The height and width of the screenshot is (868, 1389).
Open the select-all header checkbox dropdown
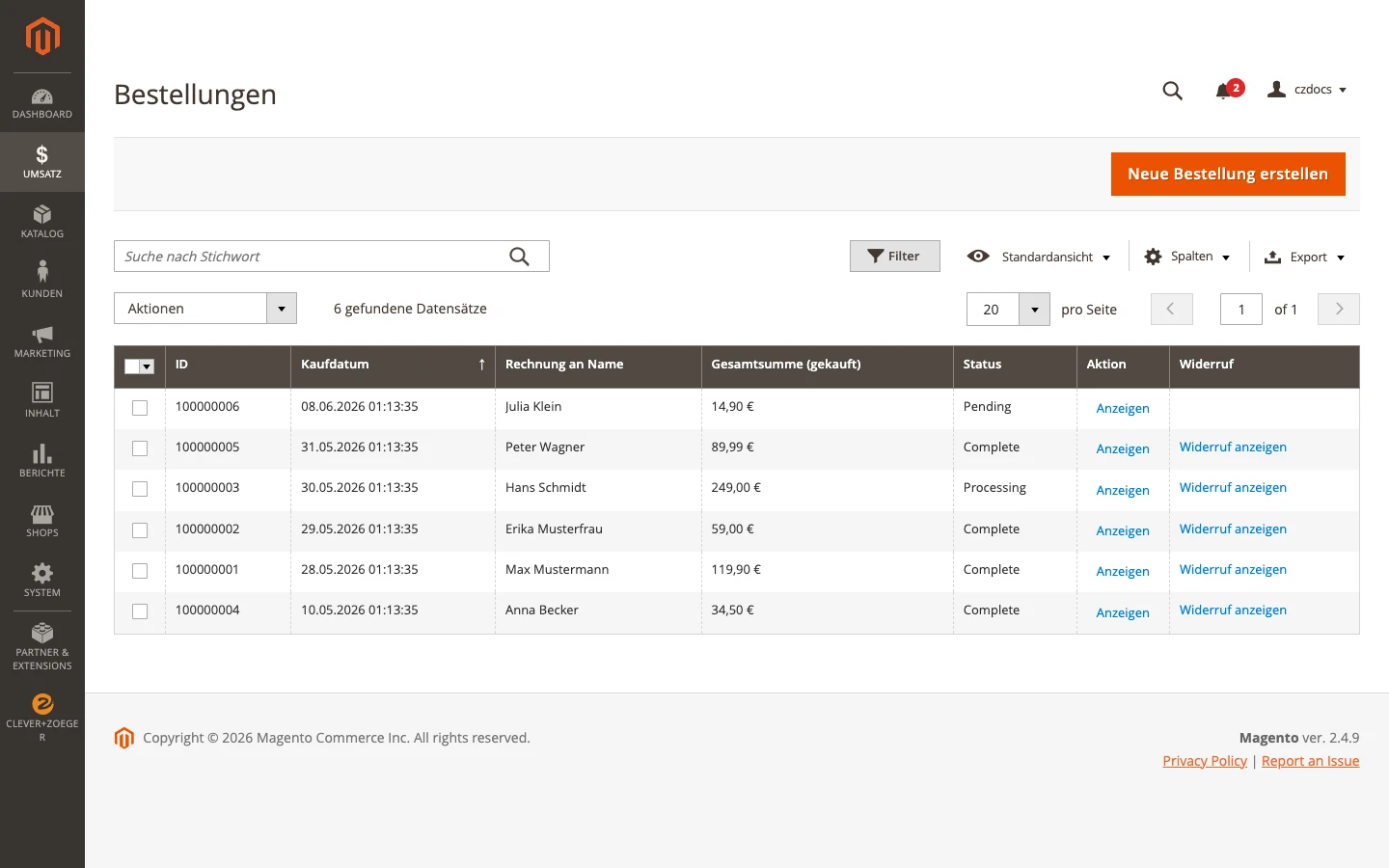point(147,366)
